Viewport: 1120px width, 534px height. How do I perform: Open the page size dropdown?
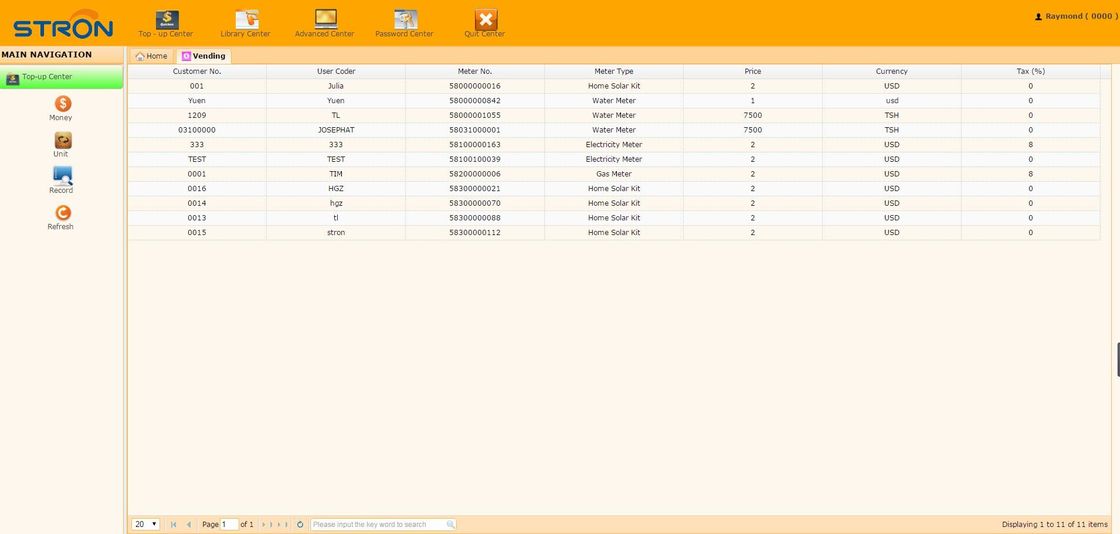(146, 524)
